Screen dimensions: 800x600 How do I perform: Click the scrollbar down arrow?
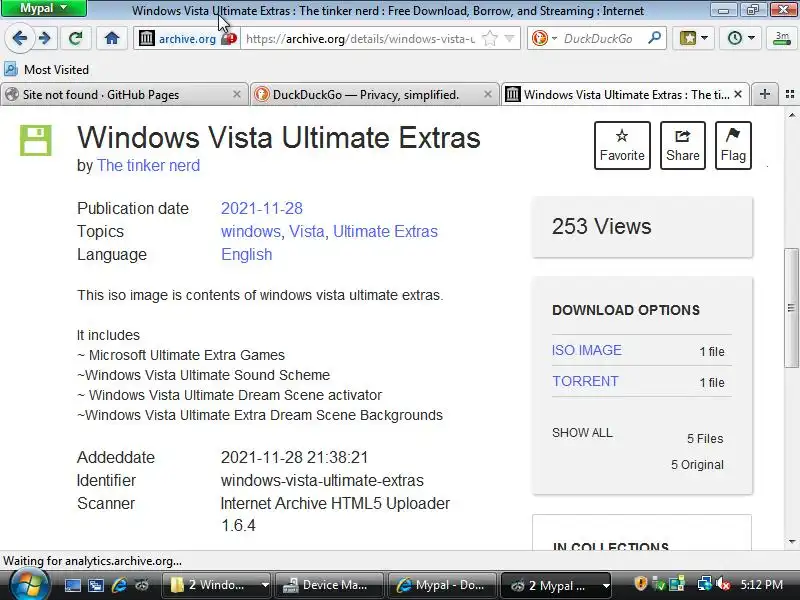pyautogui.click(x=791, y=542)
